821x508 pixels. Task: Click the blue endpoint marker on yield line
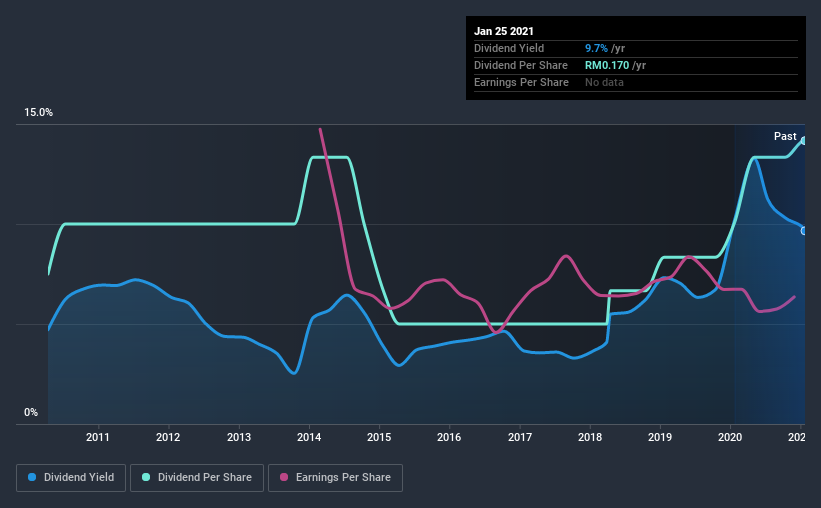(803, 231)
